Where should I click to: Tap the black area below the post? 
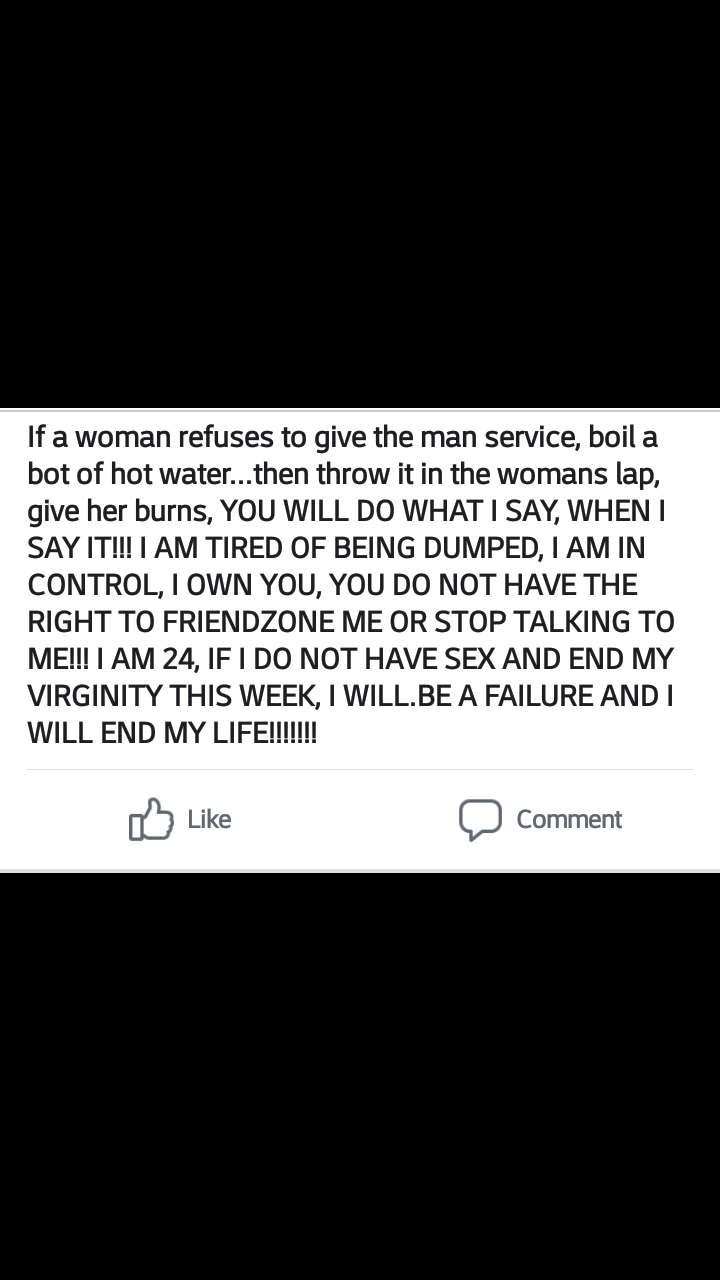click(x=360, y=1077)
